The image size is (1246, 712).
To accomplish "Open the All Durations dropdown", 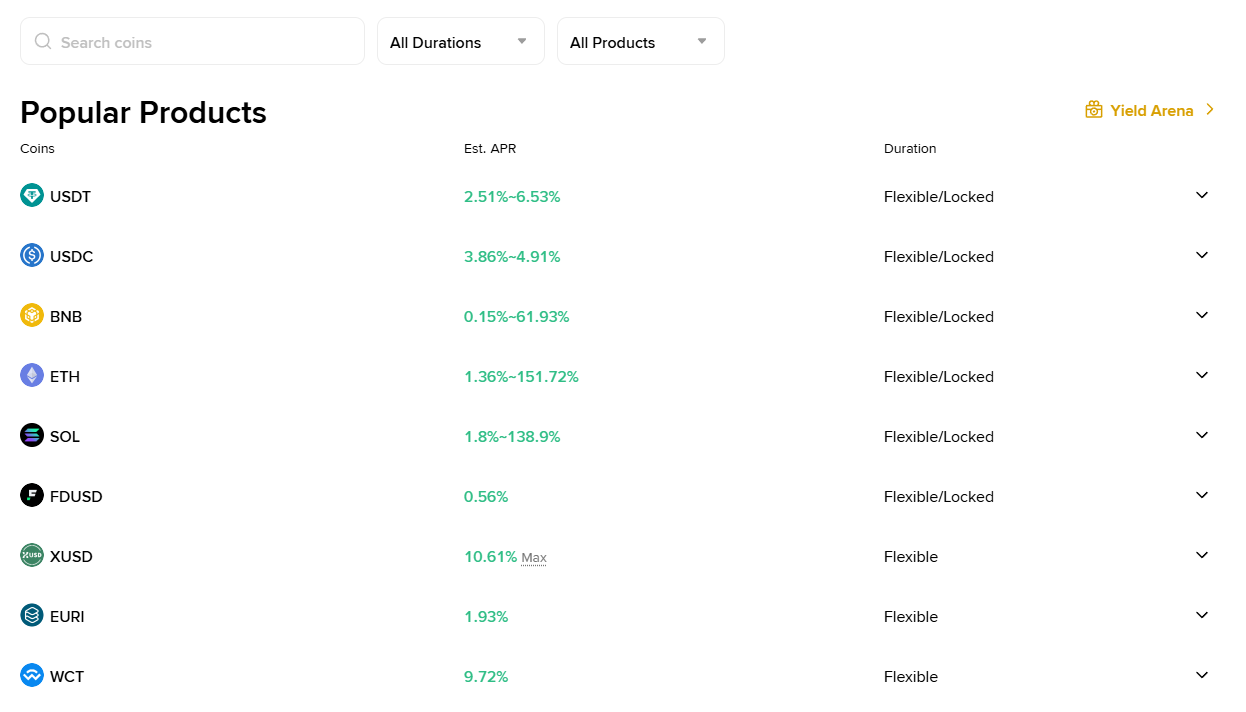I will point(460,41).
